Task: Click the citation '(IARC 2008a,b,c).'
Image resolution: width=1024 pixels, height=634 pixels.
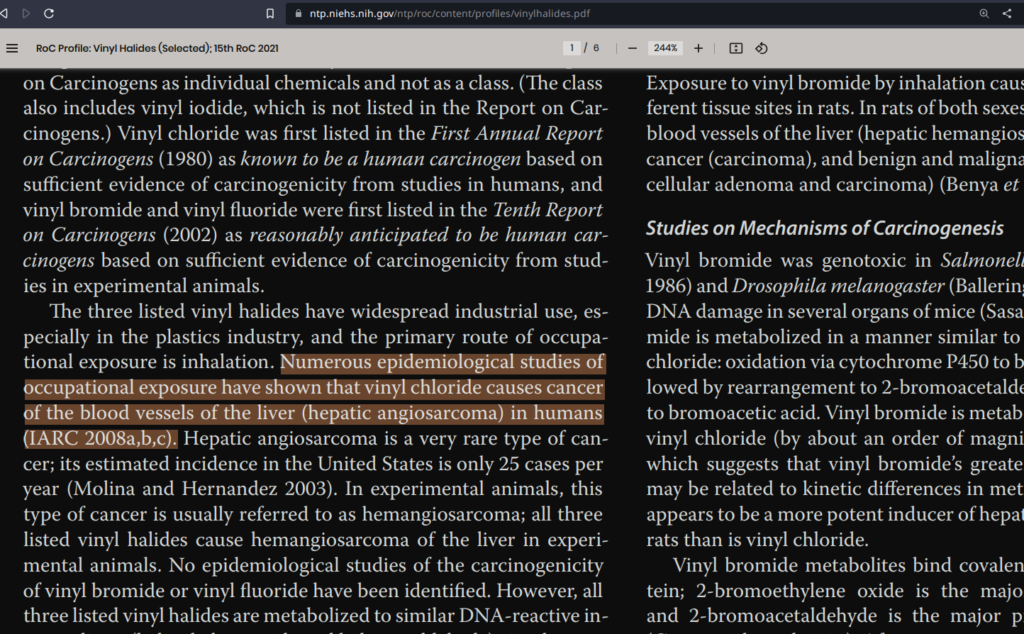Action: pyautogui.click(x=100, y=438)
